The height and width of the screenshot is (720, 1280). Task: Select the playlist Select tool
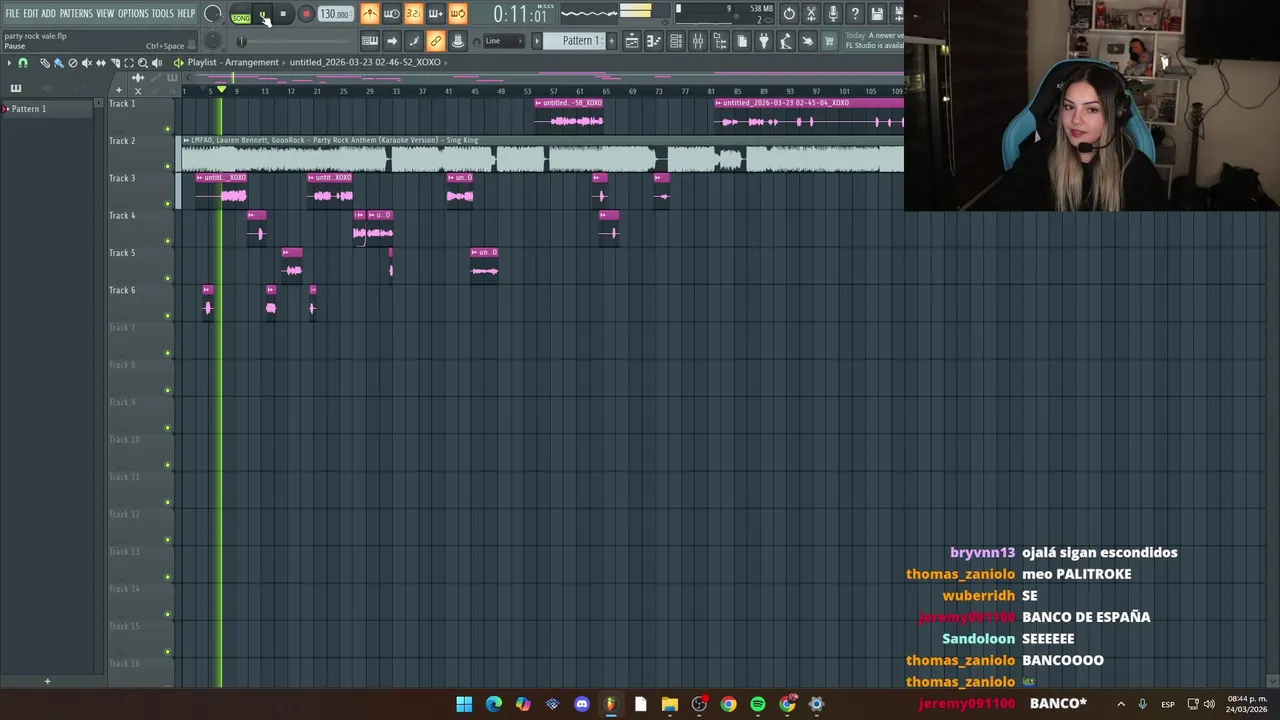tap(129, 62)
